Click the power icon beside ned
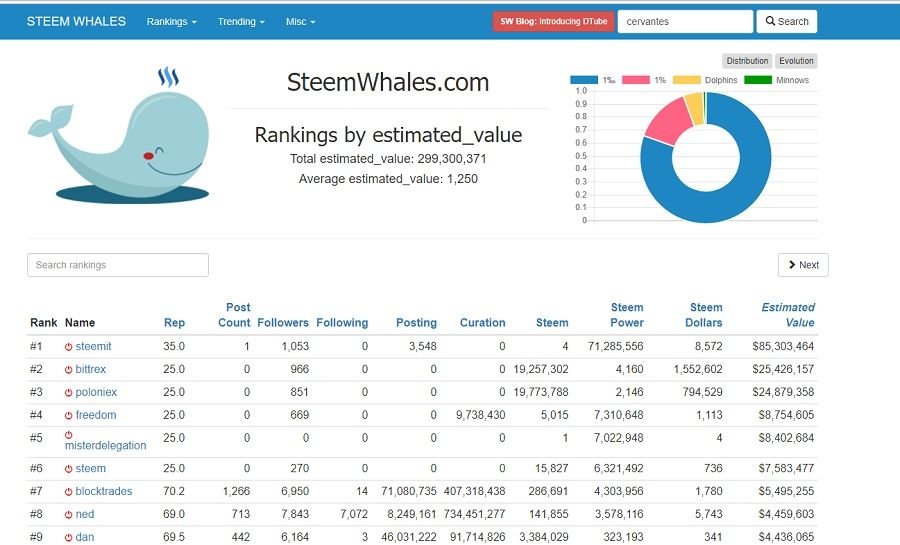 coord(68,515)
